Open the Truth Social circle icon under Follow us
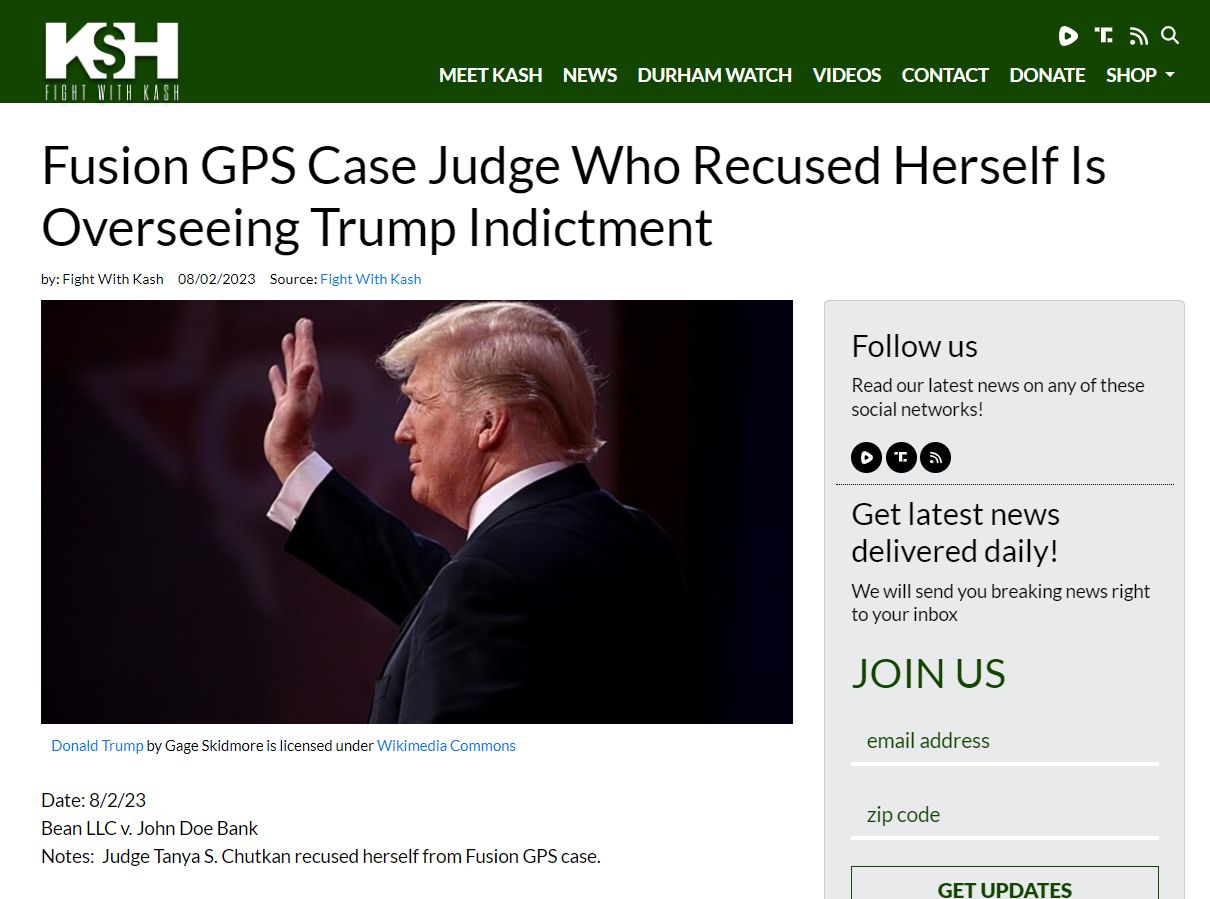This screenshot has width=1210, height=899. pos(901,458)
